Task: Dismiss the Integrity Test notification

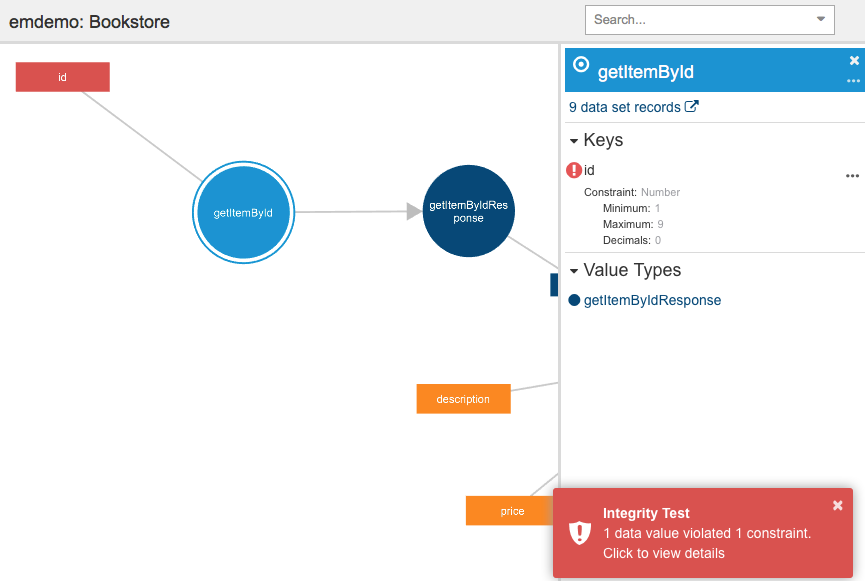Action: (837, 505)
